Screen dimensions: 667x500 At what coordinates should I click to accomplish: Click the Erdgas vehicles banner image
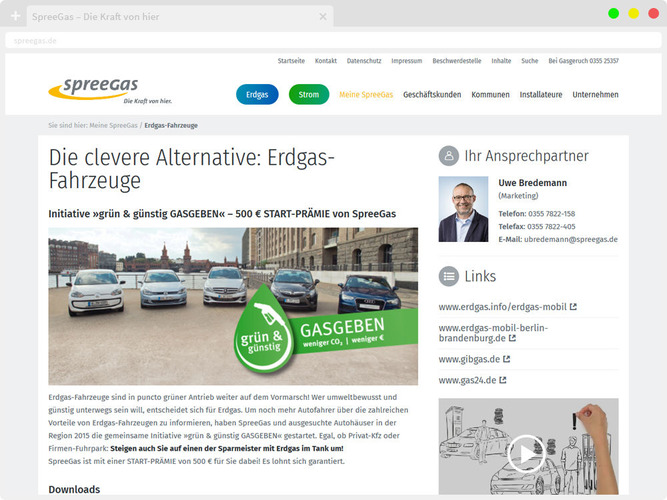pos(233,306)
